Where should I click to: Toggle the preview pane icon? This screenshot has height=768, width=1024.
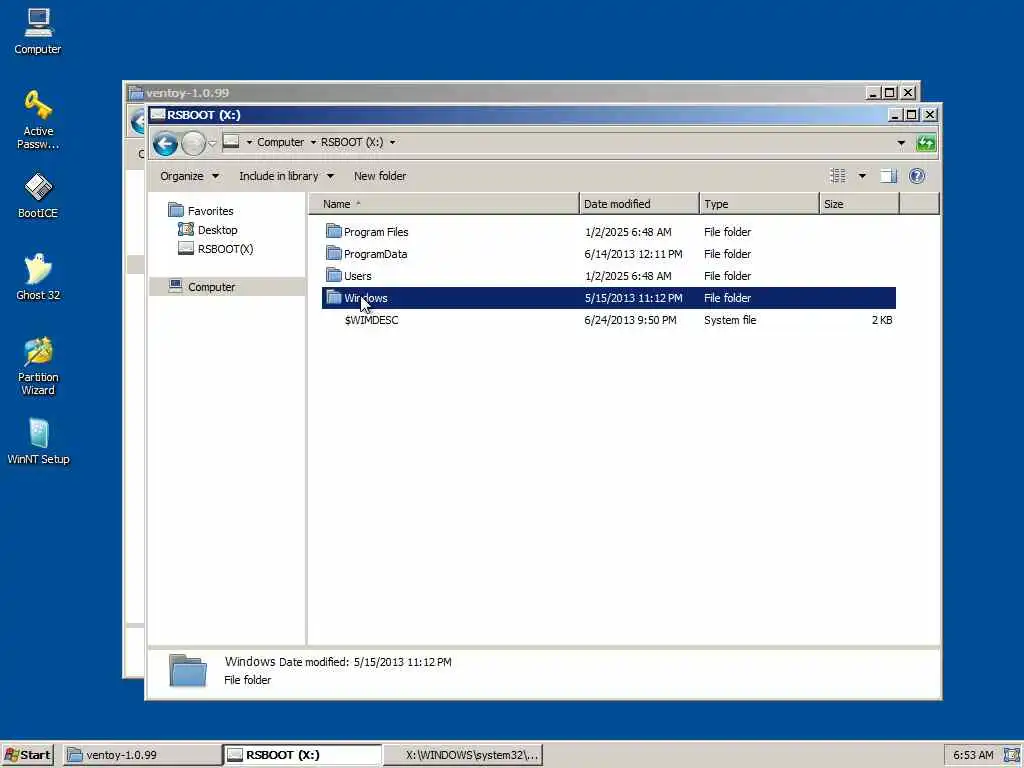pyautogui.click(x=888, y=176)
